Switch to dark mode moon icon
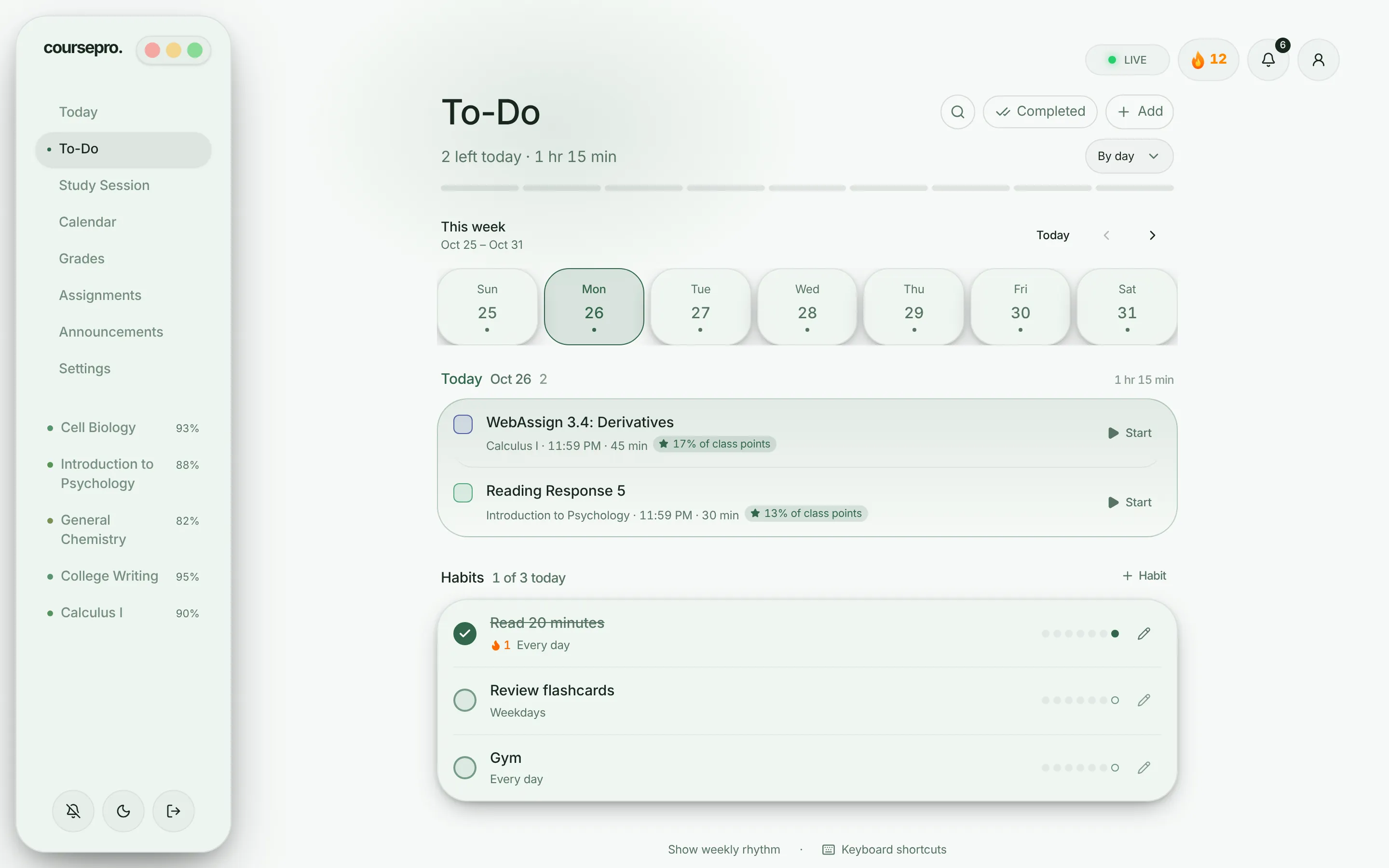Image resolution: width=1389 pixels, height=868 pixels. pos(123,811)
